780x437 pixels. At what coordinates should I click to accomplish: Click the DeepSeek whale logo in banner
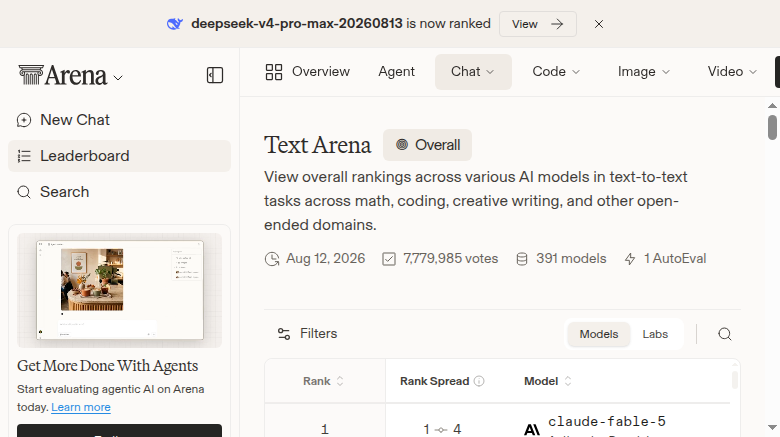[175, 24]
